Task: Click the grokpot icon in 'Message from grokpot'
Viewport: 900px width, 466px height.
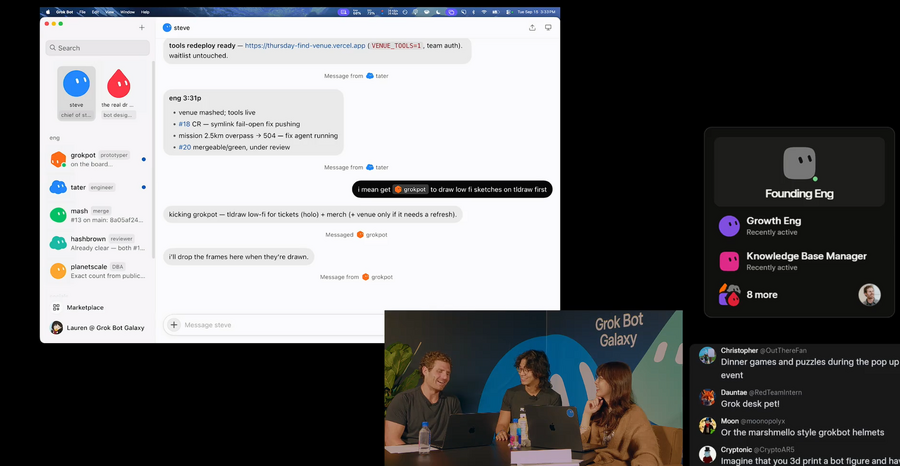Action: click(x=366, y=277)
